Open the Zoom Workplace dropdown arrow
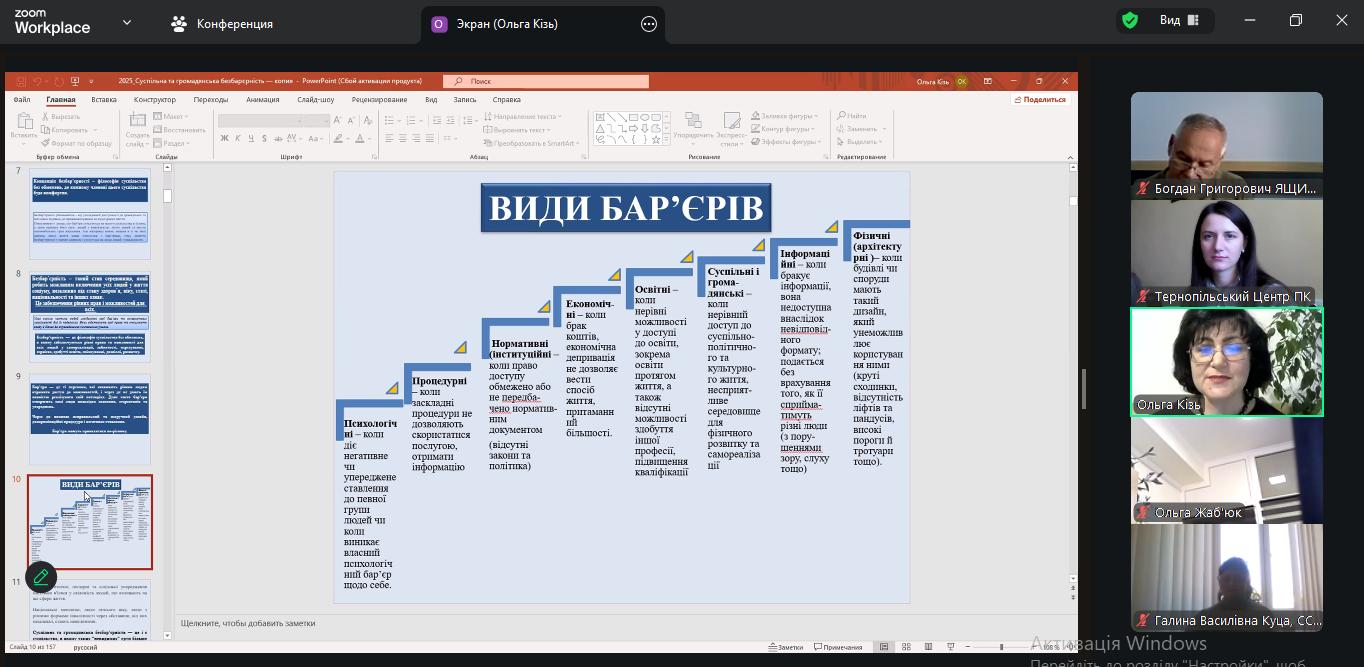Image resolution: width=1364 pixels, height=667 pixels. 127,22
